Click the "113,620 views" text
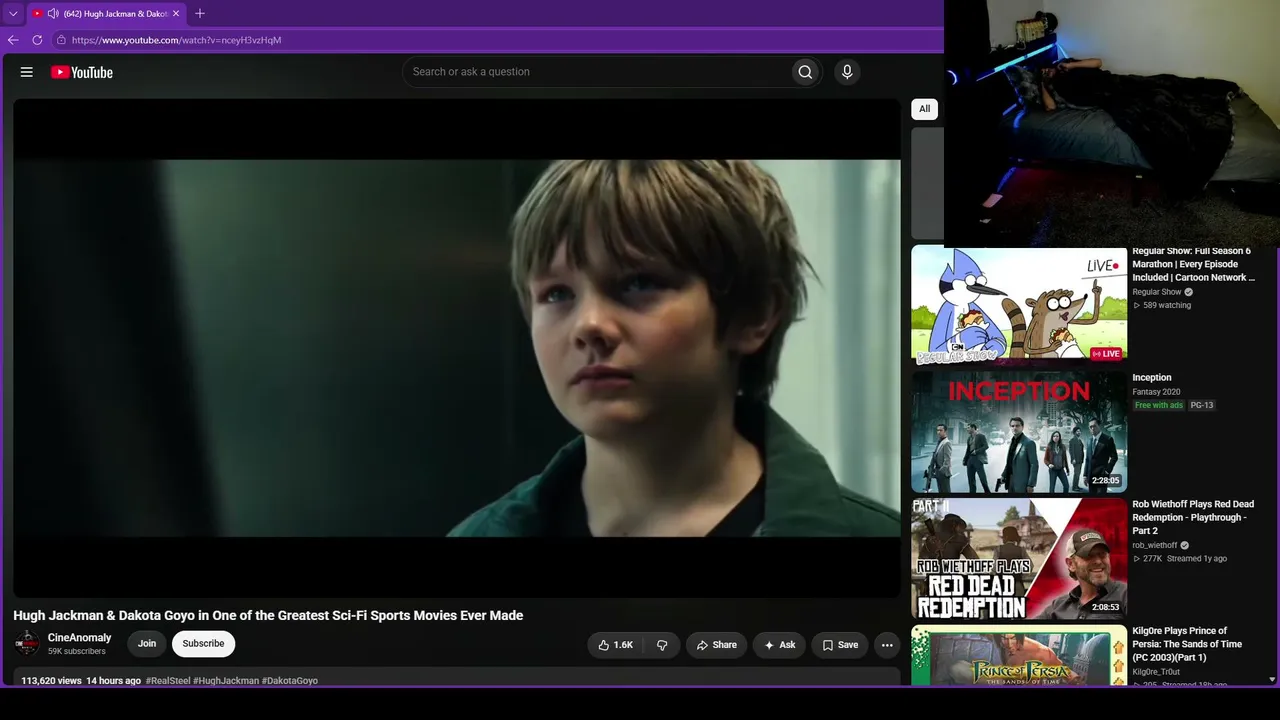Screen dimensions: 1280x720 point(51,681)
